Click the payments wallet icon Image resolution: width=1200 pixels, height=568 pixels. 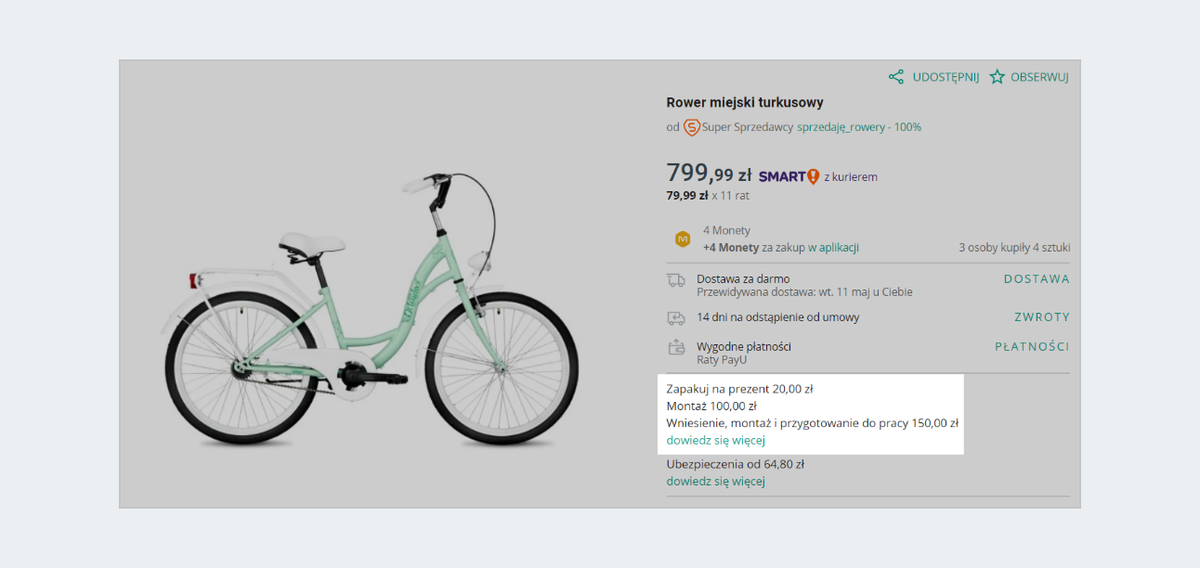[677, 347]
